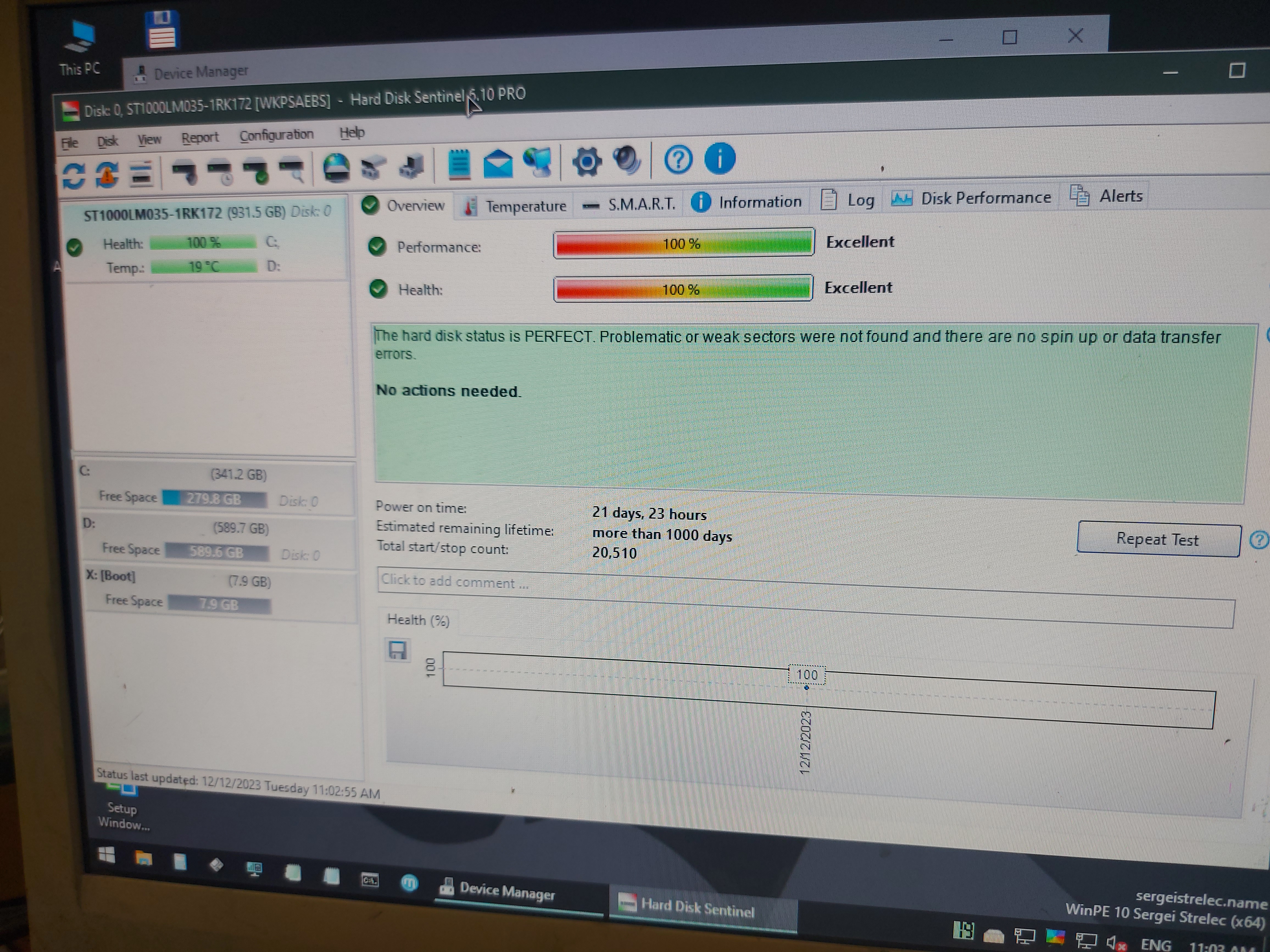Viewport: 1270px width, 952px height.
Task: Click the '21 days, 23 hours' power-on value
Action: click(649, 514)
